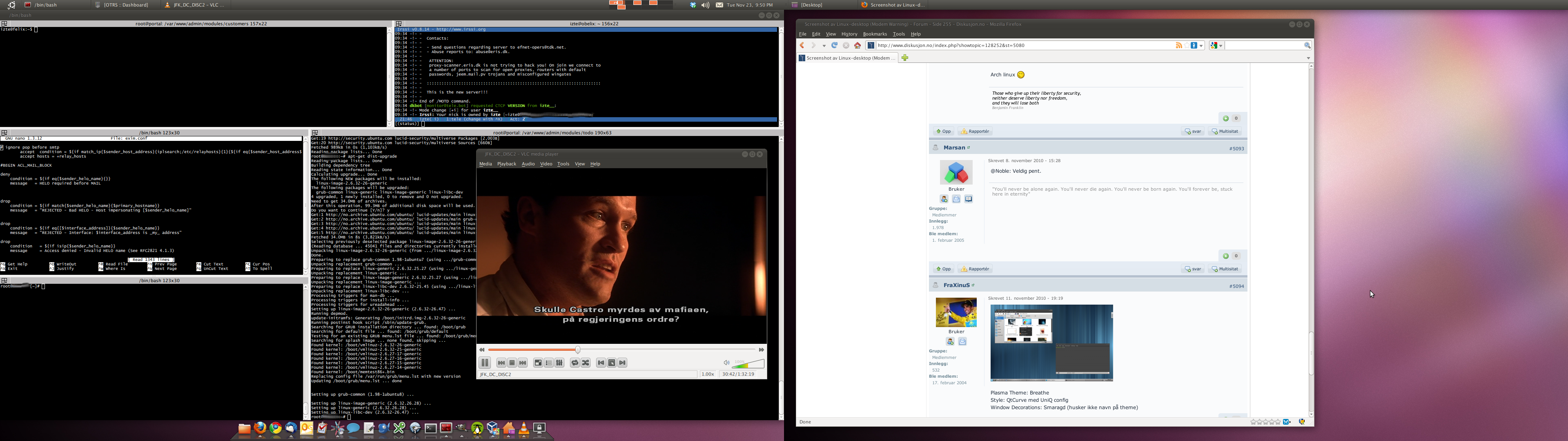
Task: Click svar button in Marsan's post footer
Action: 1193,269
